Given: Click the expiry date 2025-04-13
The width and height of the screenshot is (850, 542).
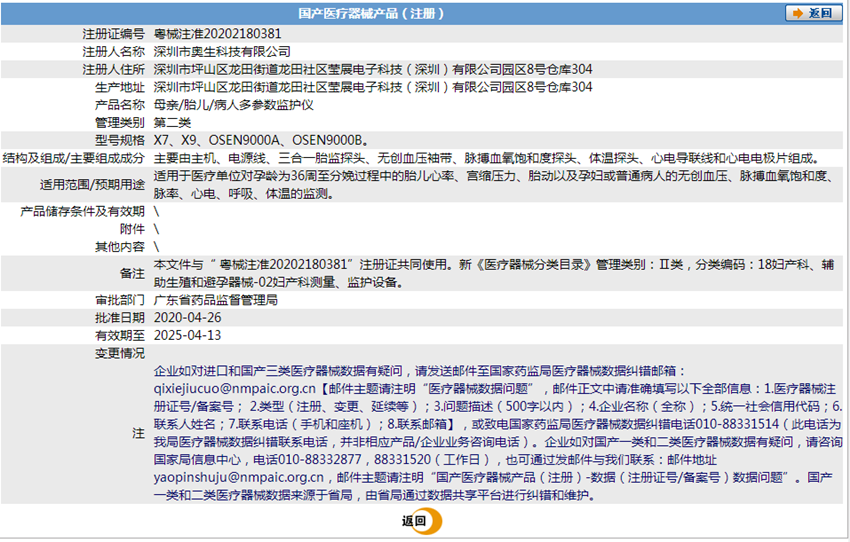Looking at the screenshot, I should [187, 335].
